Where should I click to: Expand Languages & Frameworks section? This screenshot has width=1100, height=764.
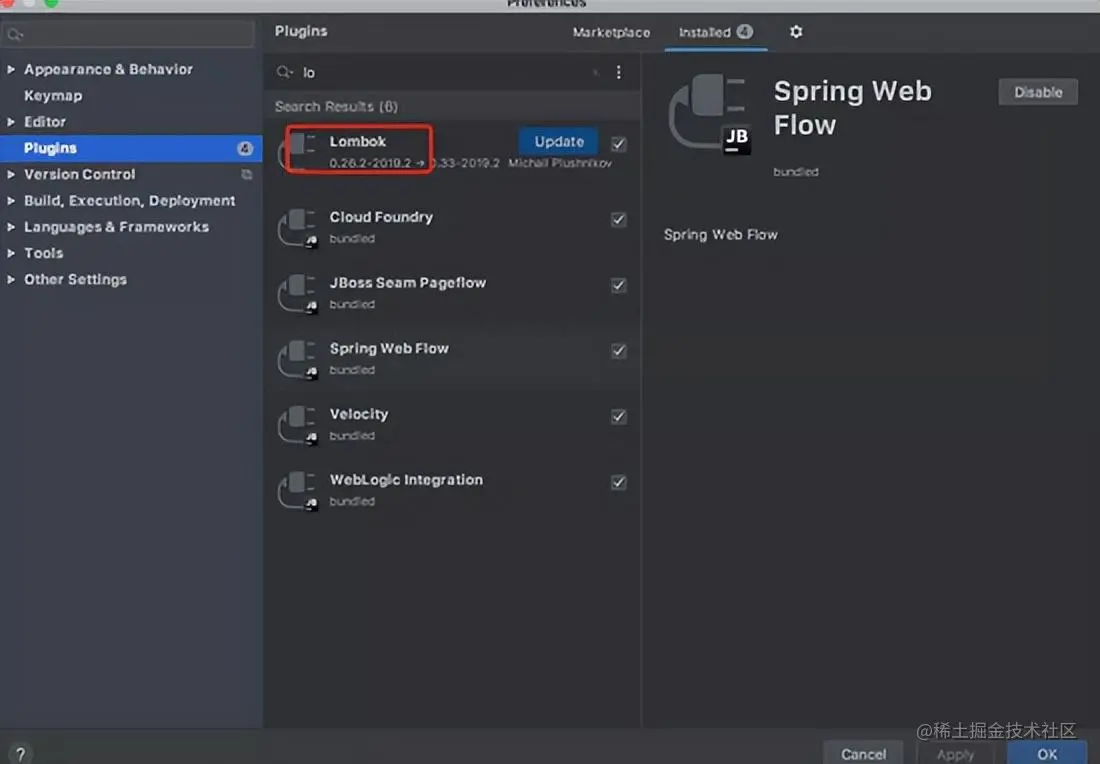pyautogui.click(x=11, y=227)
